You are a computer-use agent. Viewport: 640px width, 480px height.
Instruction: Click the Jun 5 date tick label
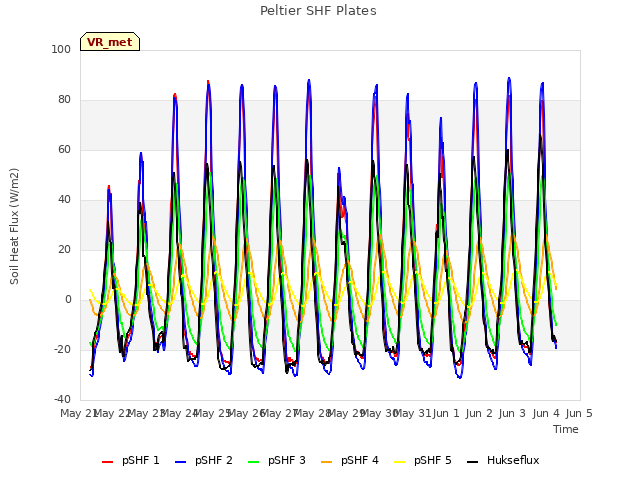coord(579,413)
